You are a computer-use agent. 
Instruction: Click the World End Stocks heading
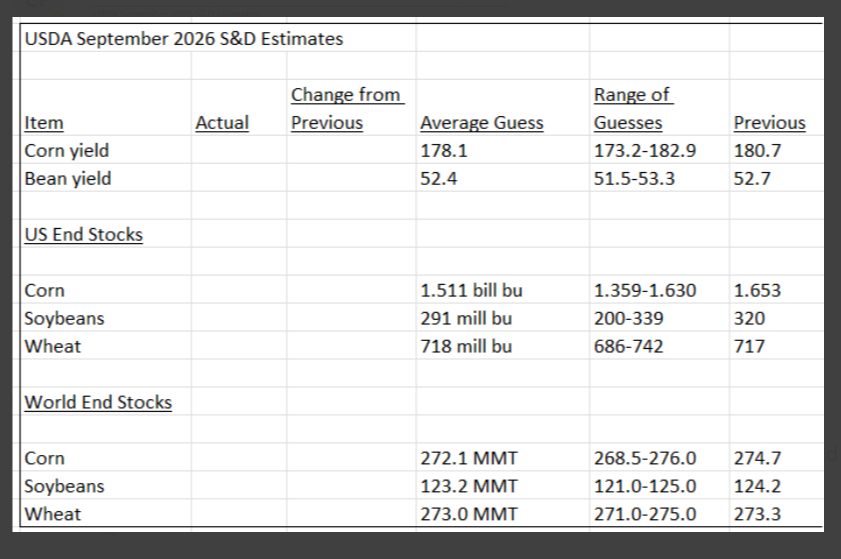tap(98, 402)
